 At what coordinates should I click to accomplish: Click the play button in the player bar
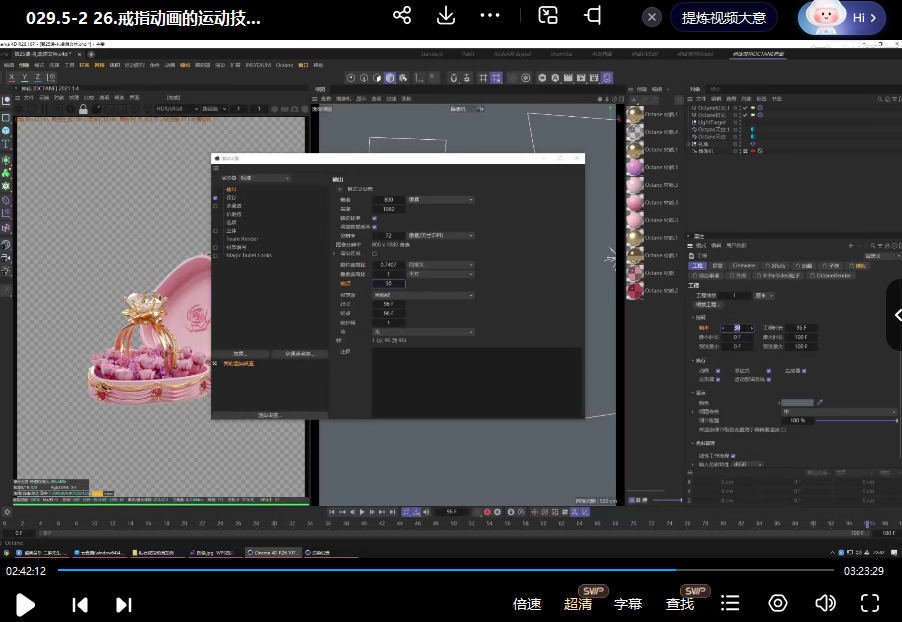26,604
